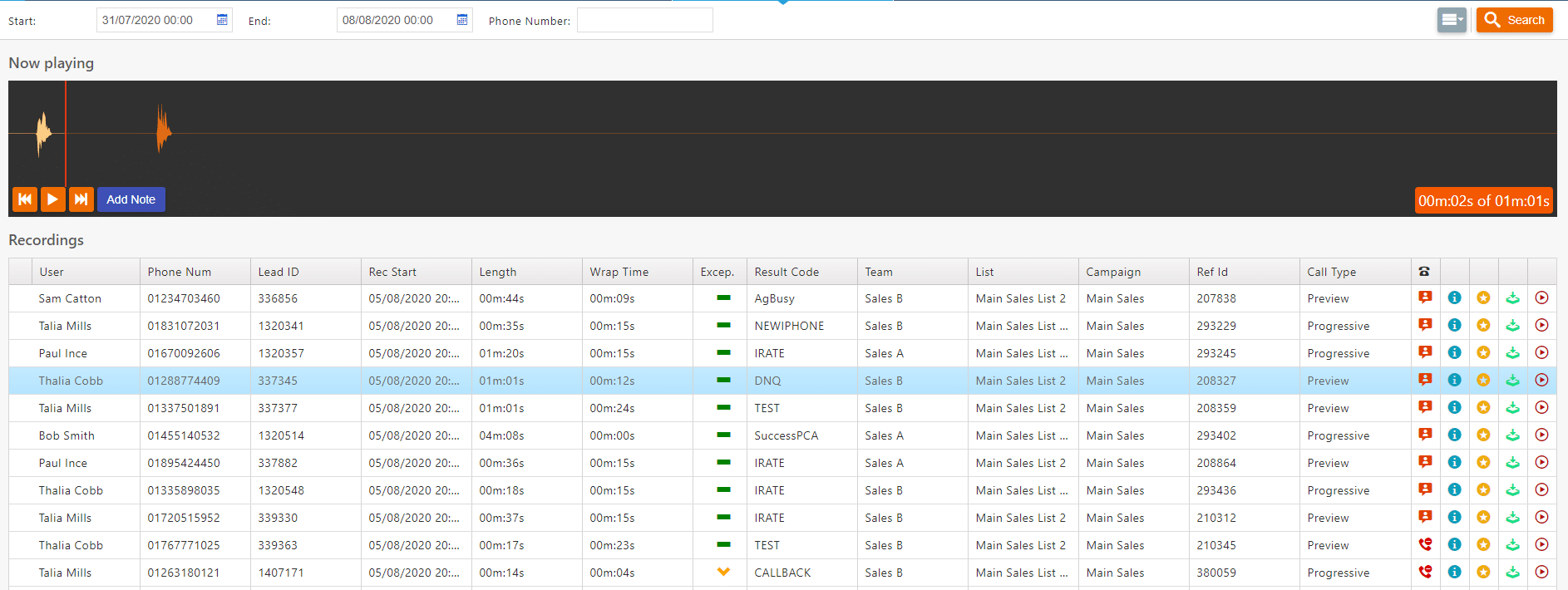This screenshot has width=1568, height=590.
Task: Click red phone icon on 01767771025 row
Action: [1425, 544]
